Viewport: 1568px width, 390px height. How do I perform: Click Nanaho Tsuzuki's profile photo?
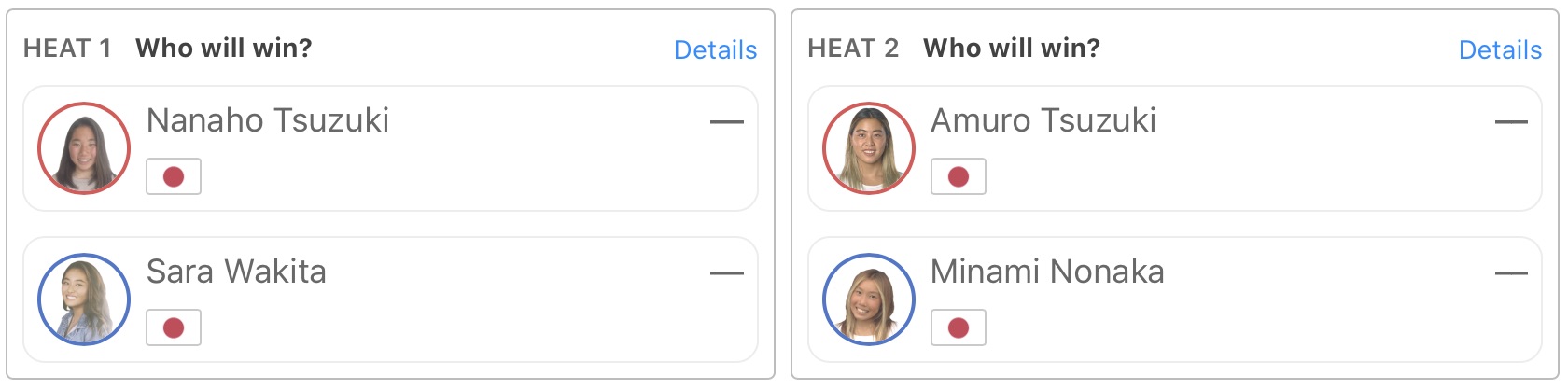84,148
